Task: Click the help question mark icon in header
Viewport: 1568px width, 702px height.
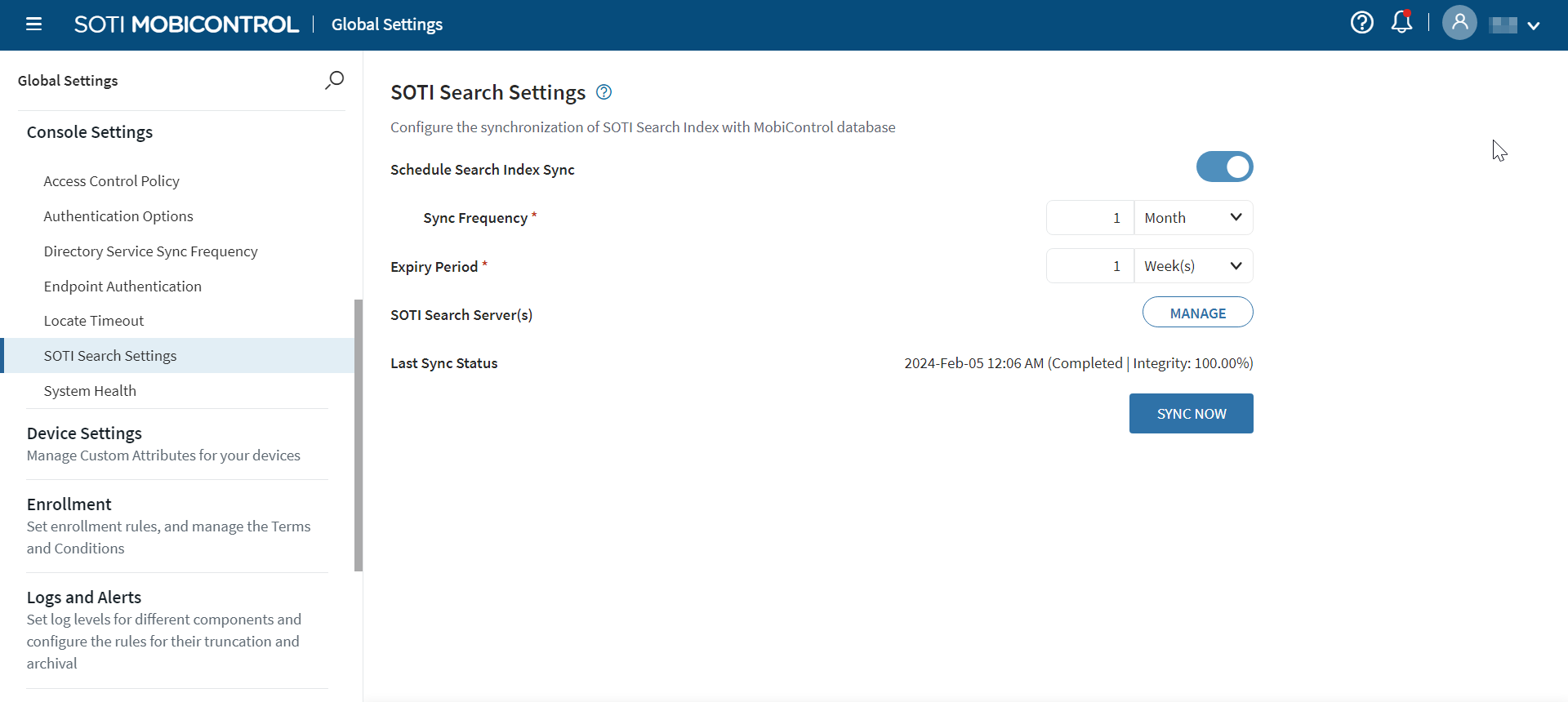Action: [1361, 23]
